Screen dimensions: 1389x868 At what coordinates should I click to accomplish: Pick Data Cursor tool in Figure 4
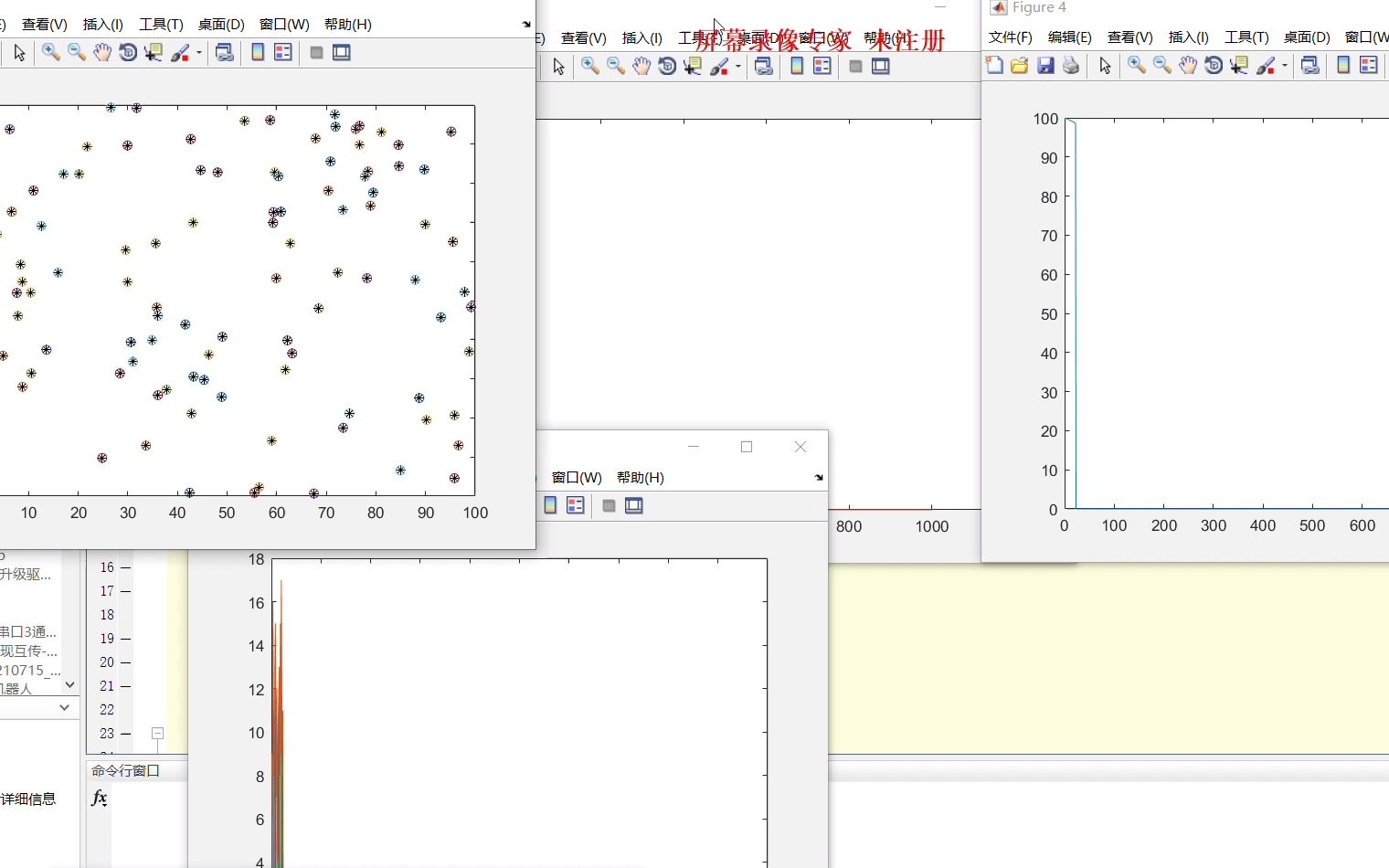[1239, 65]
